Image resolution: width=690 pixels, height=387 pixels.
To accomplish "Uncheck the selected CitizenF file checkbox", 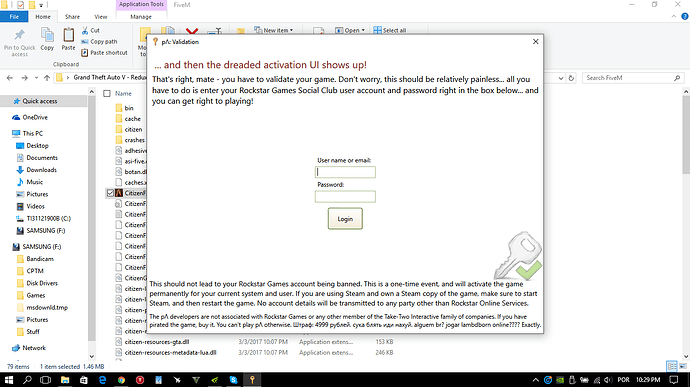I will (x=110, y=193).
